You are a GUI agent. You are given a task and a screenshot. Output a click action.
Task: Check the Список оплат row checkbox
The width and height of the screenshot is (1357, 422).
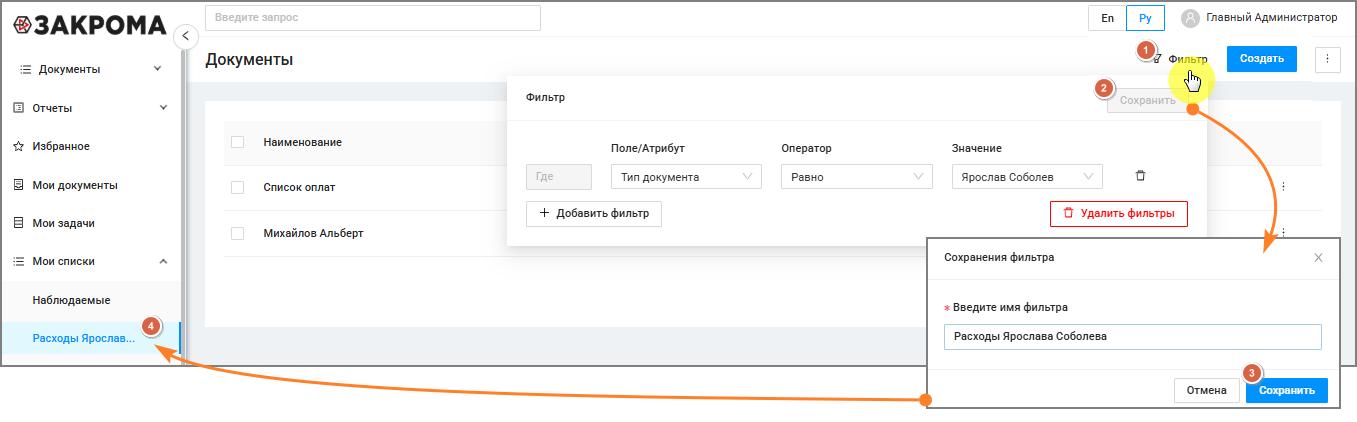click(x=237, y=187)
